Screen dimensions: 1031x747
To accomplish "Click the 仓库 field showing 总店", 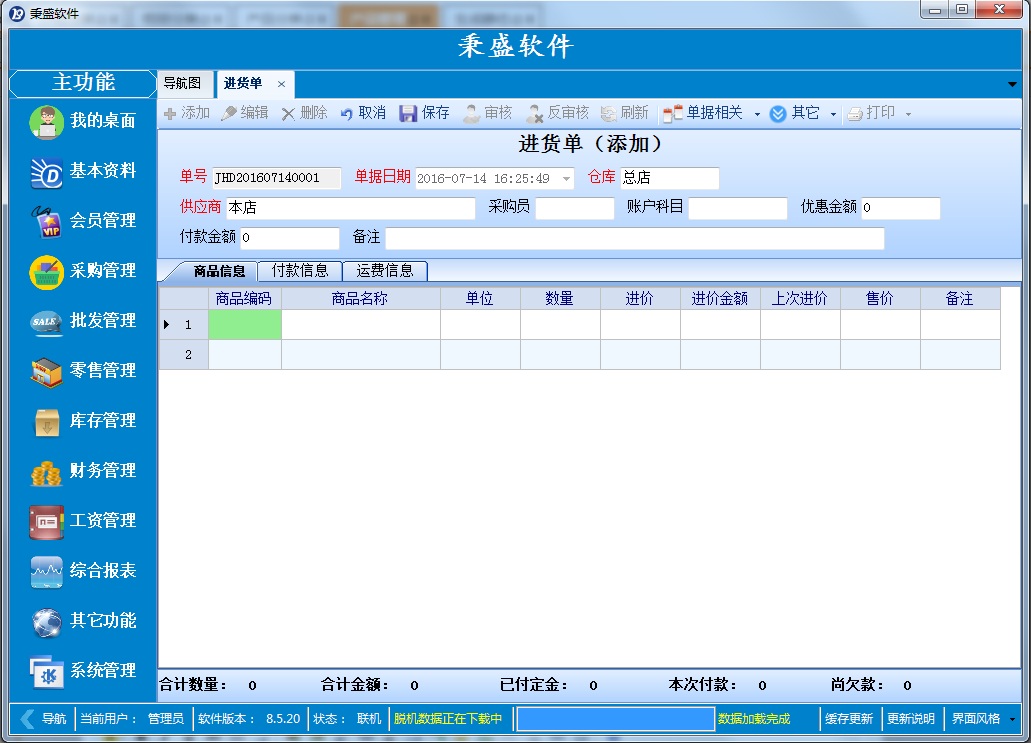I will tap(669, 178).
